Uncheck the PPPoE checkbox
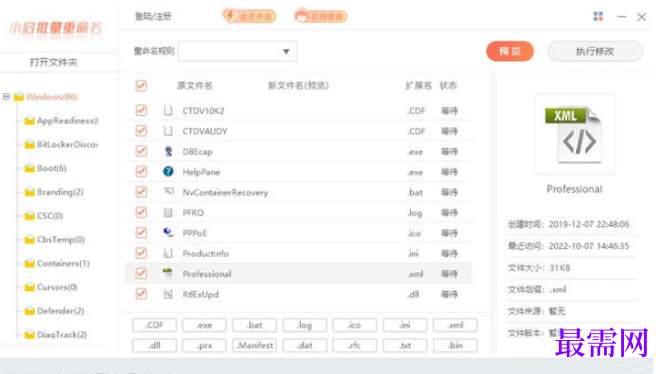 coord(141,233)
